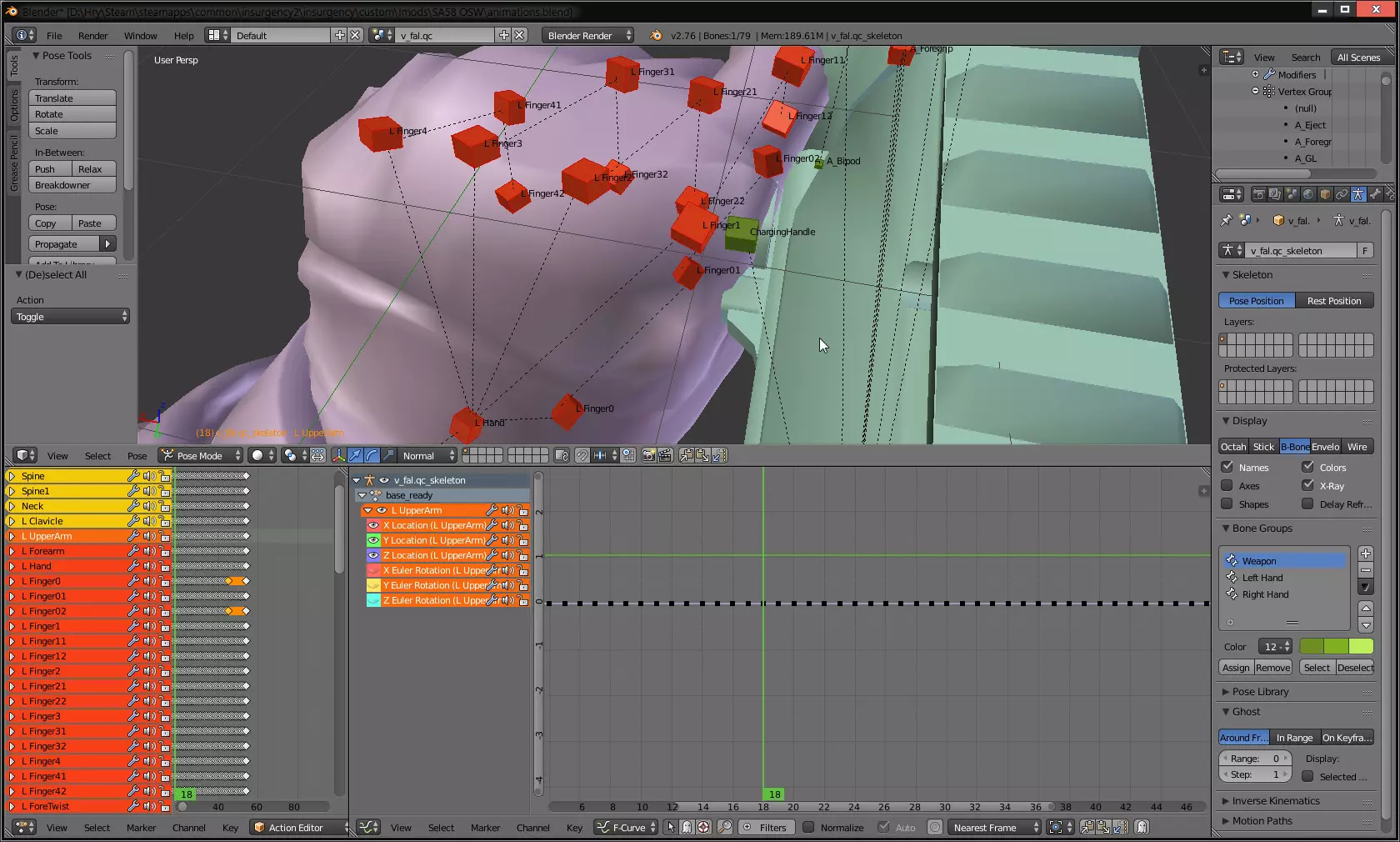Toggle the 3D manipulator widget icon
The height and width of the screenshot is (842, 1400).
pyautogui.click(x=338, y=455)
